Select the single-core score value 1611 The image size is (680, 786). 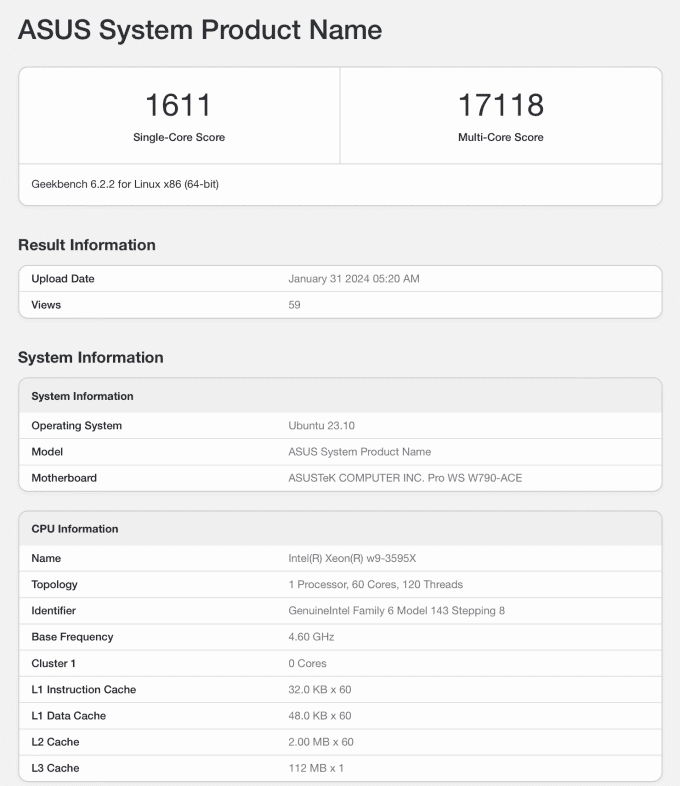tap(178, 105)
